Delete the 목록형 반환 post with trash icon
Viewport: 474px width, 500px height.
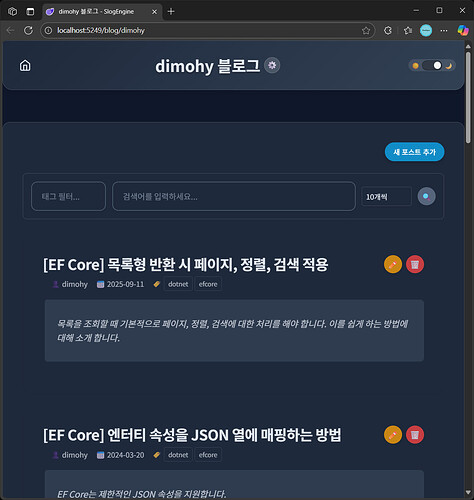coord(415,264)
